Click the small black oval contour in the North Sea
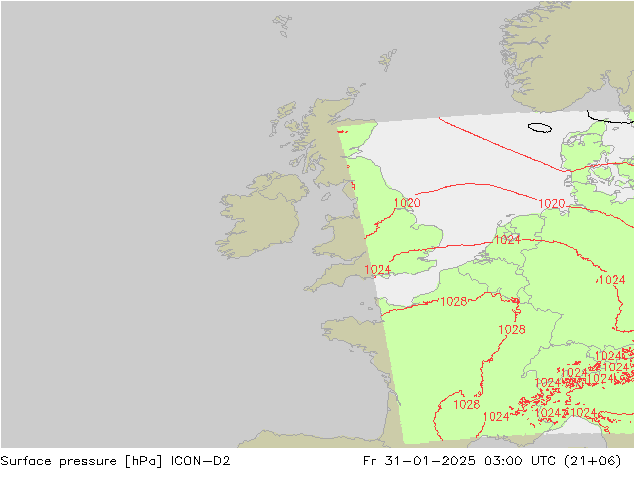This screenshot has width=634, height=490. pos(540,128)
